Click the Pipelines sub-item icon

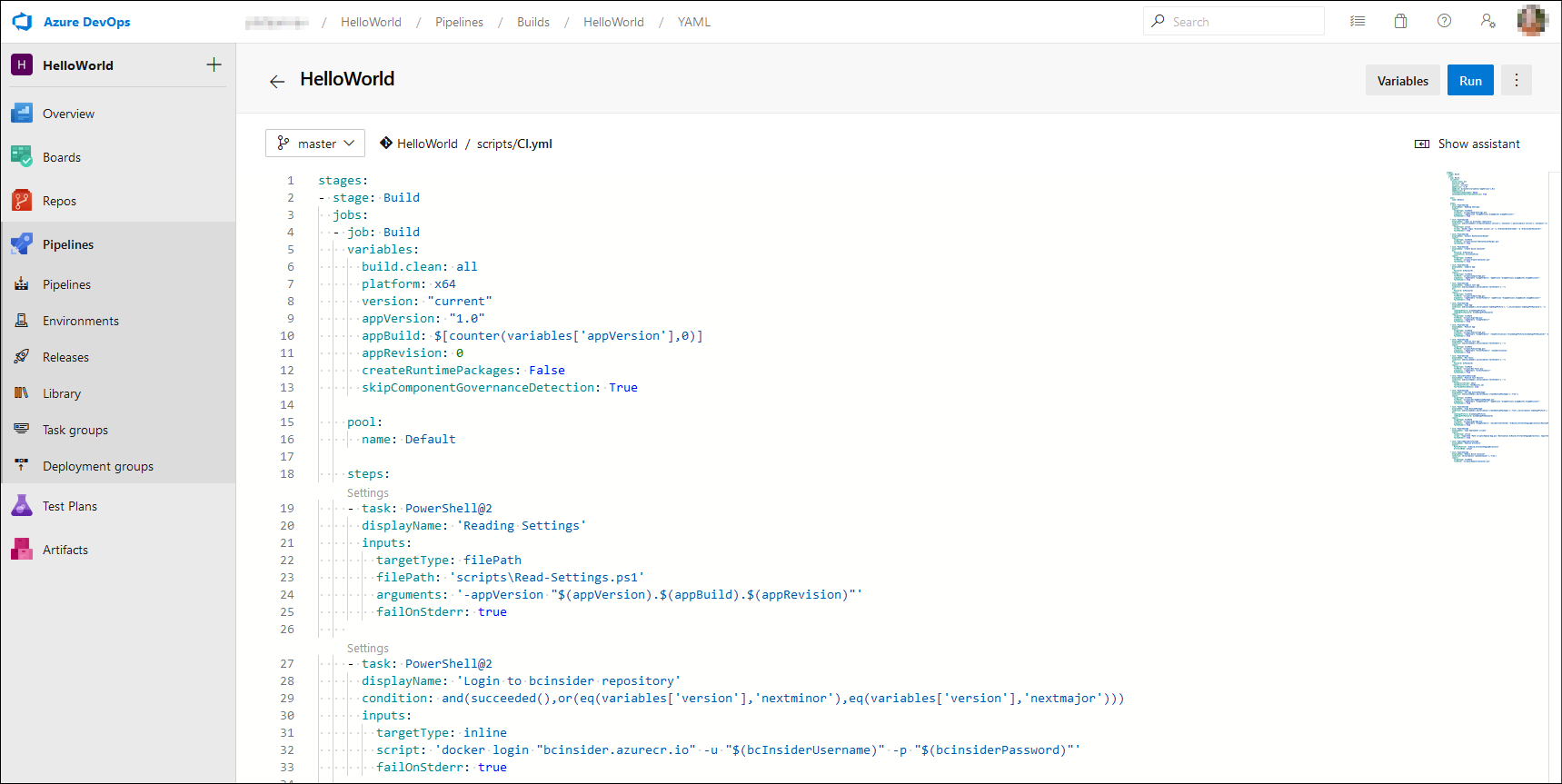(x=22, y=284)
